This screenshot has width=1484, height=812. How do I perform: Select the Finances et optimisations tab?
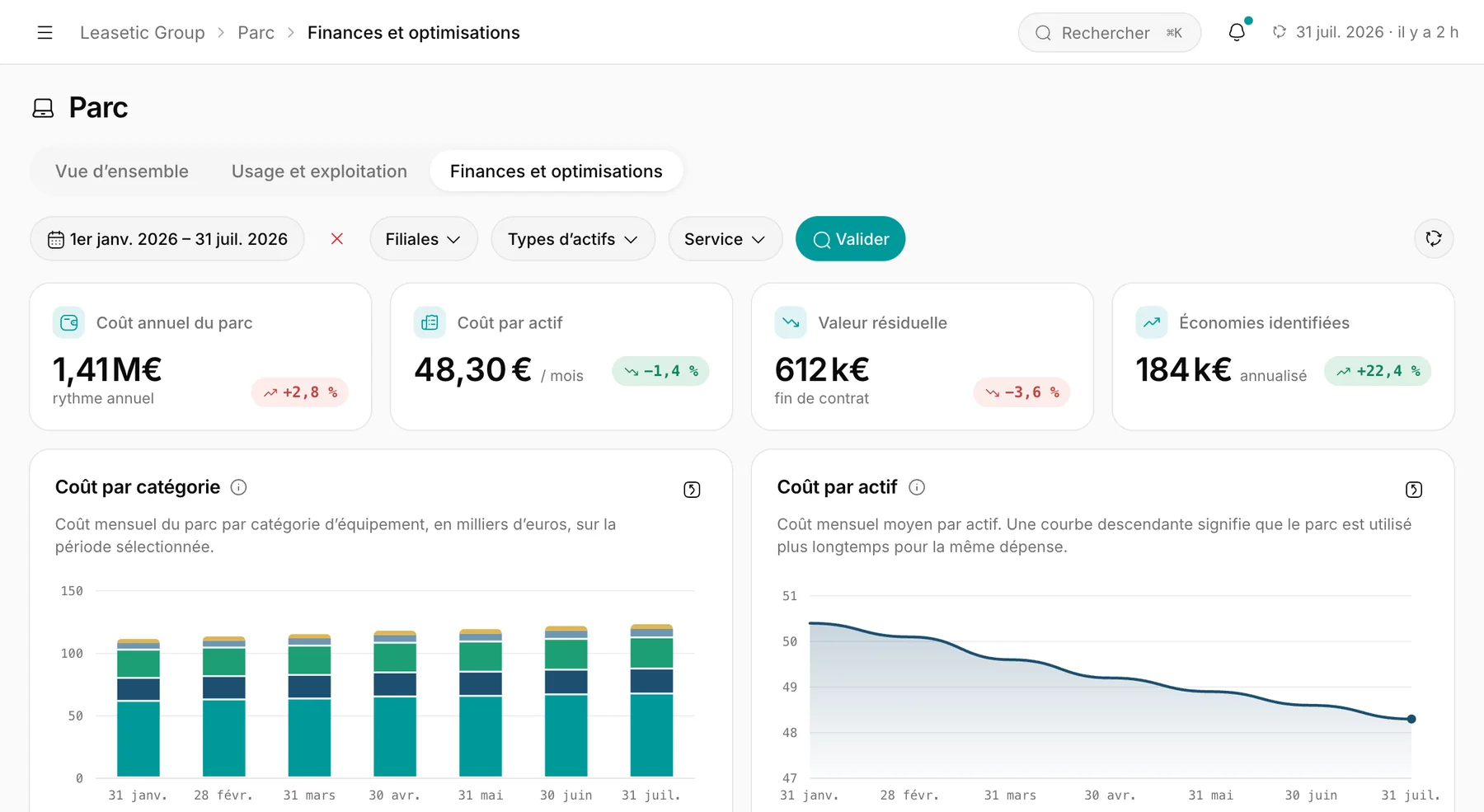[556, 171]
